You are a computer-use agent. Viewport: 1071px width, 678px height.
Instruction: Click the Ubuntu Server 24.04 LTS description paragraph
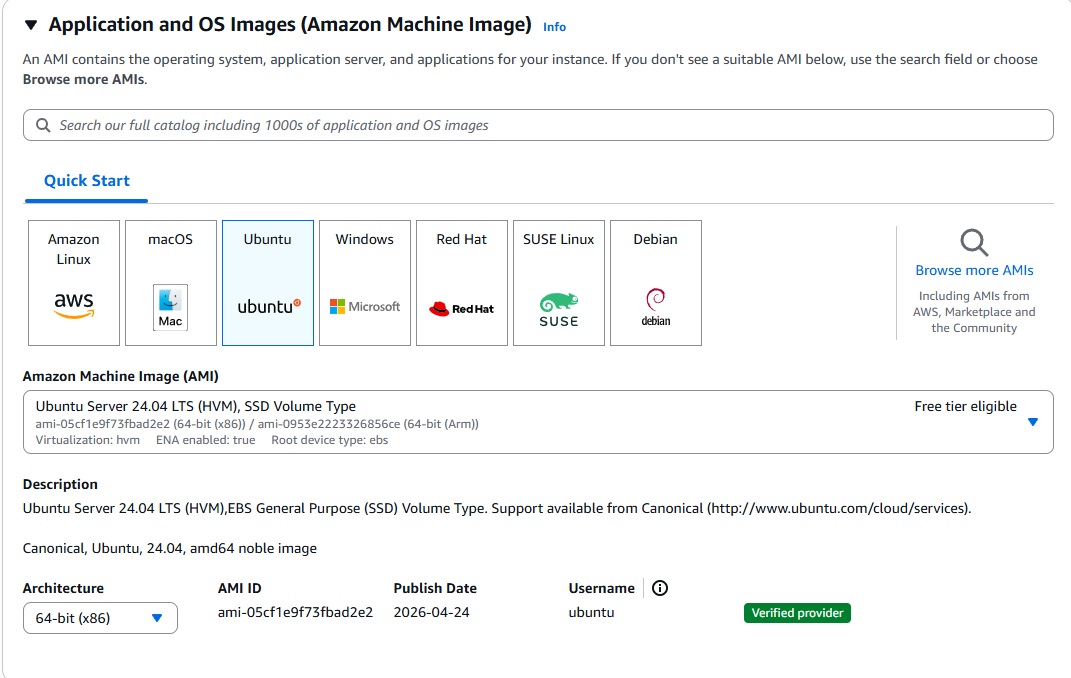coord(497,509)
